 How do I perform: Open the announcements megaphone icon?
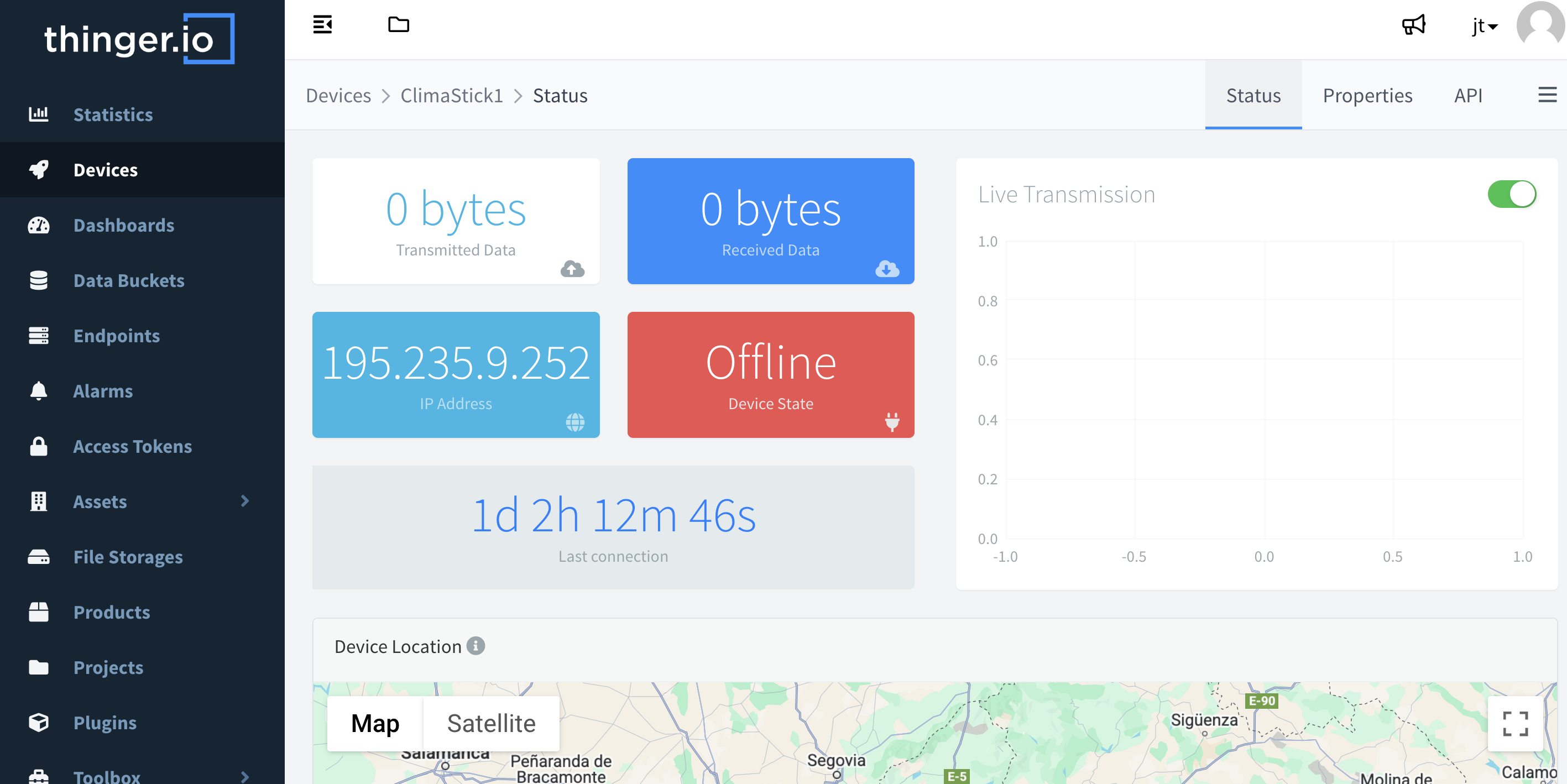pos(1413,25)
